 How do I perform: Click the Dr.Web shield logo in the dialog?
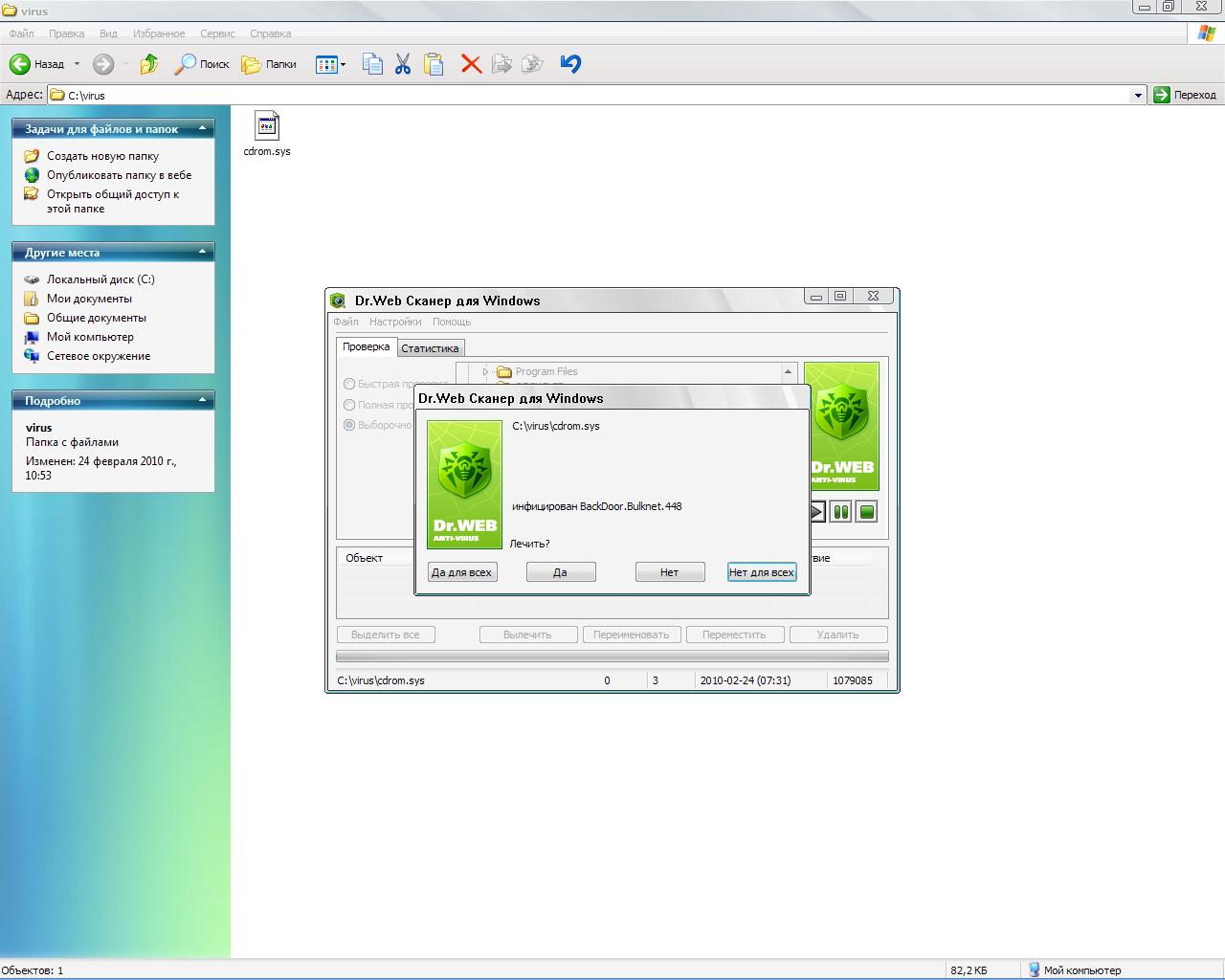[464, 484]
